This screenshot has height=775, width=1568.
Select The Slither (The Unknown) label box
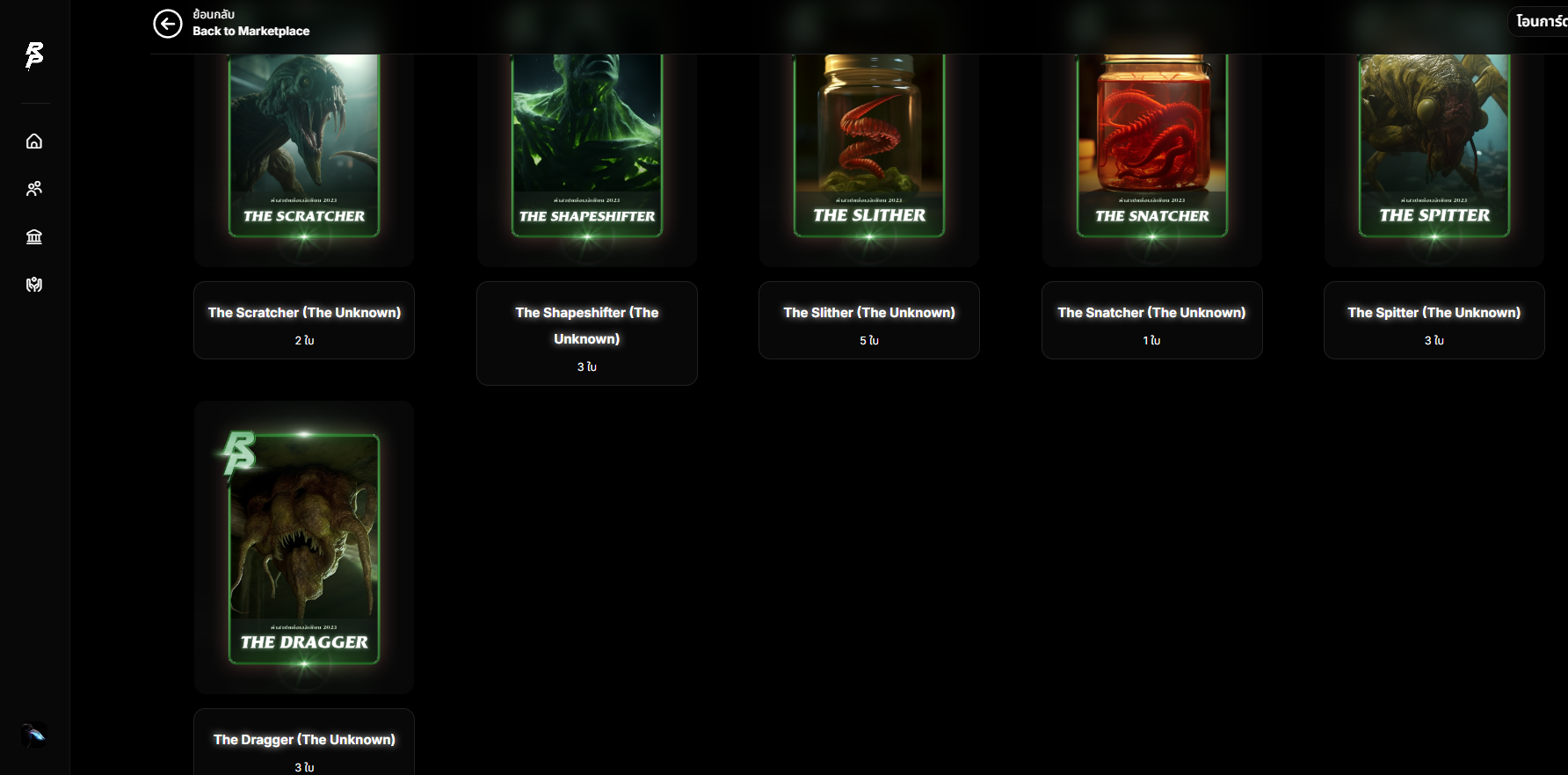tap(869, 320)
